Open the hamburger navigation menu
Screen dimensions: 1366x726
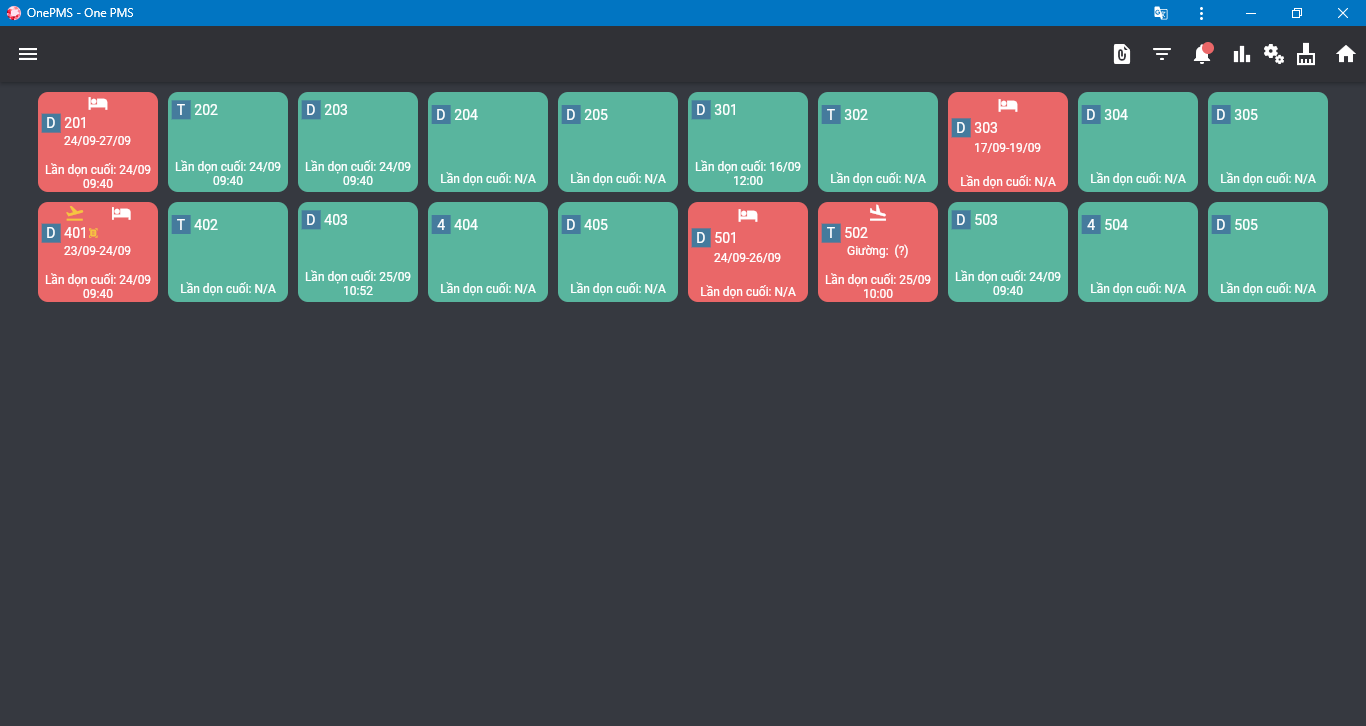28,54
